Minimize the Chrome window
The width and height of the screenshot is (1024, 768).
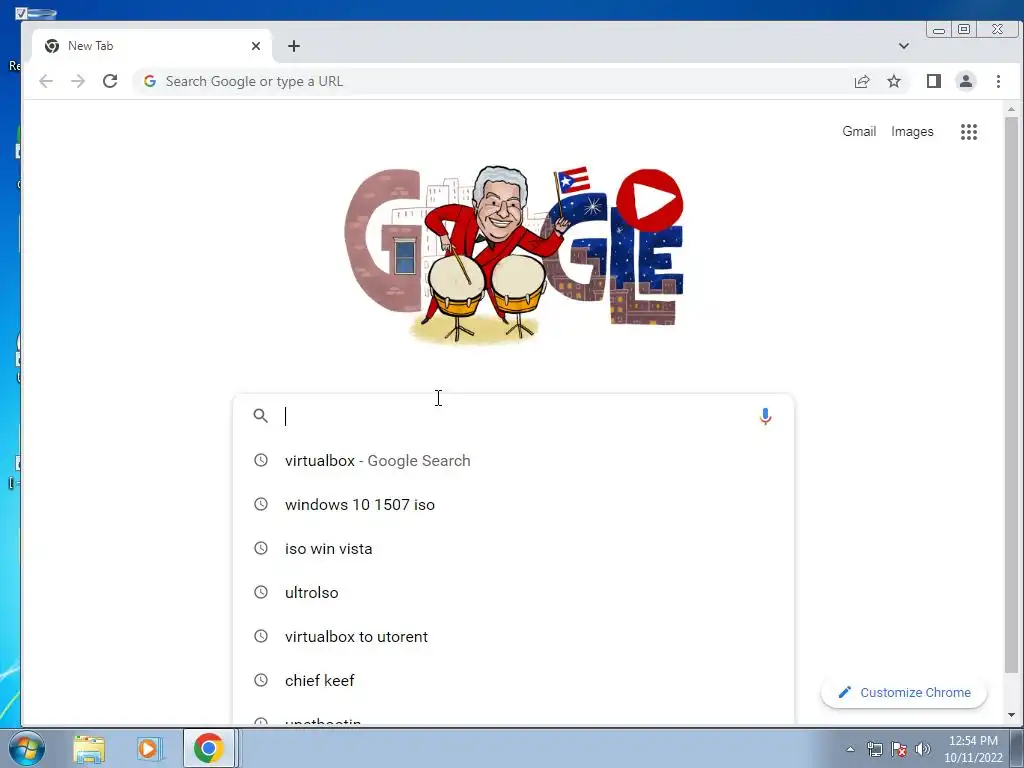[938, 29]
